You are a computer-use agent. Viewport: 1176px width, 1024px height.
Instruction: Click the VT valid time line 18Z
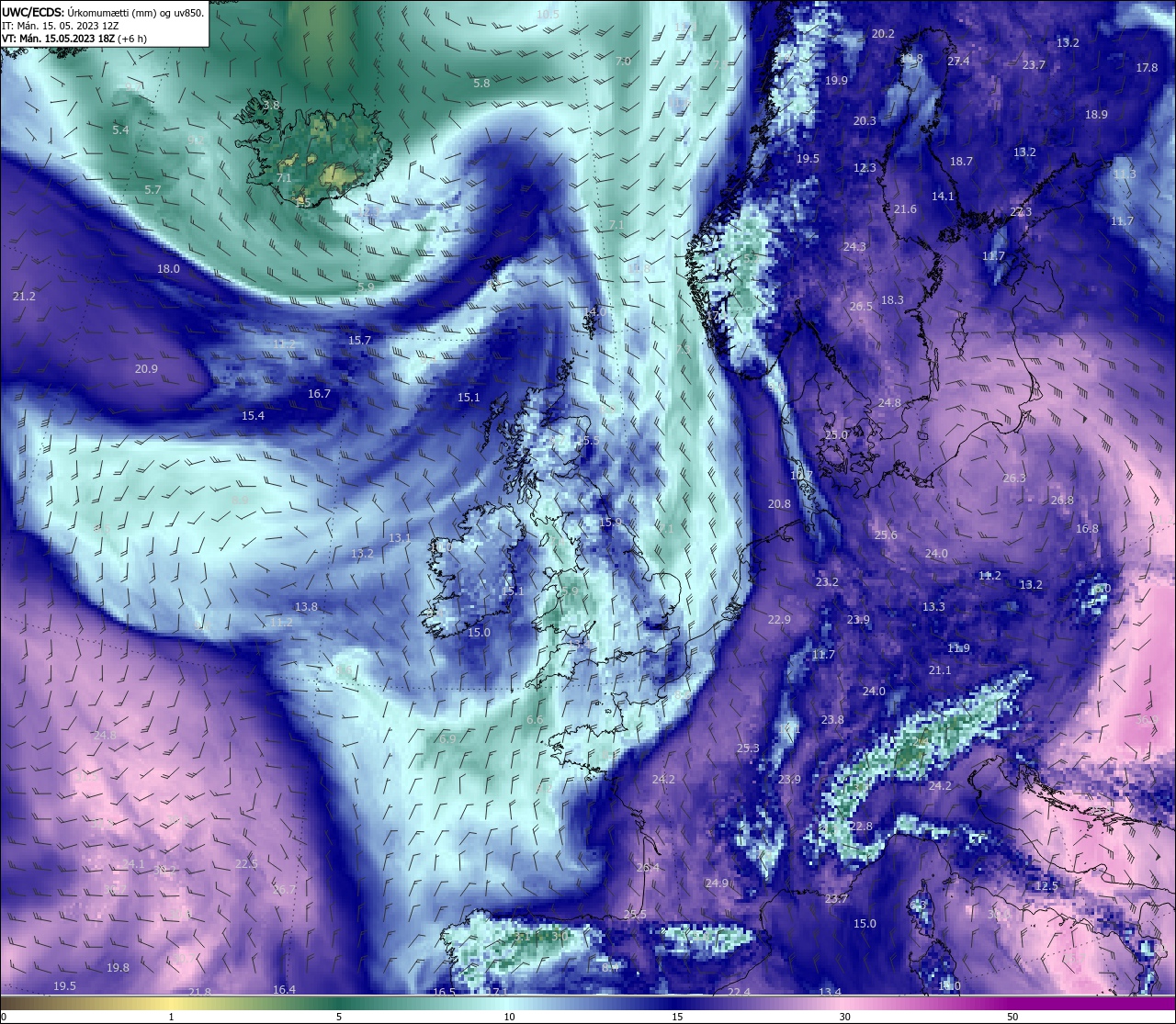(74, 39)
